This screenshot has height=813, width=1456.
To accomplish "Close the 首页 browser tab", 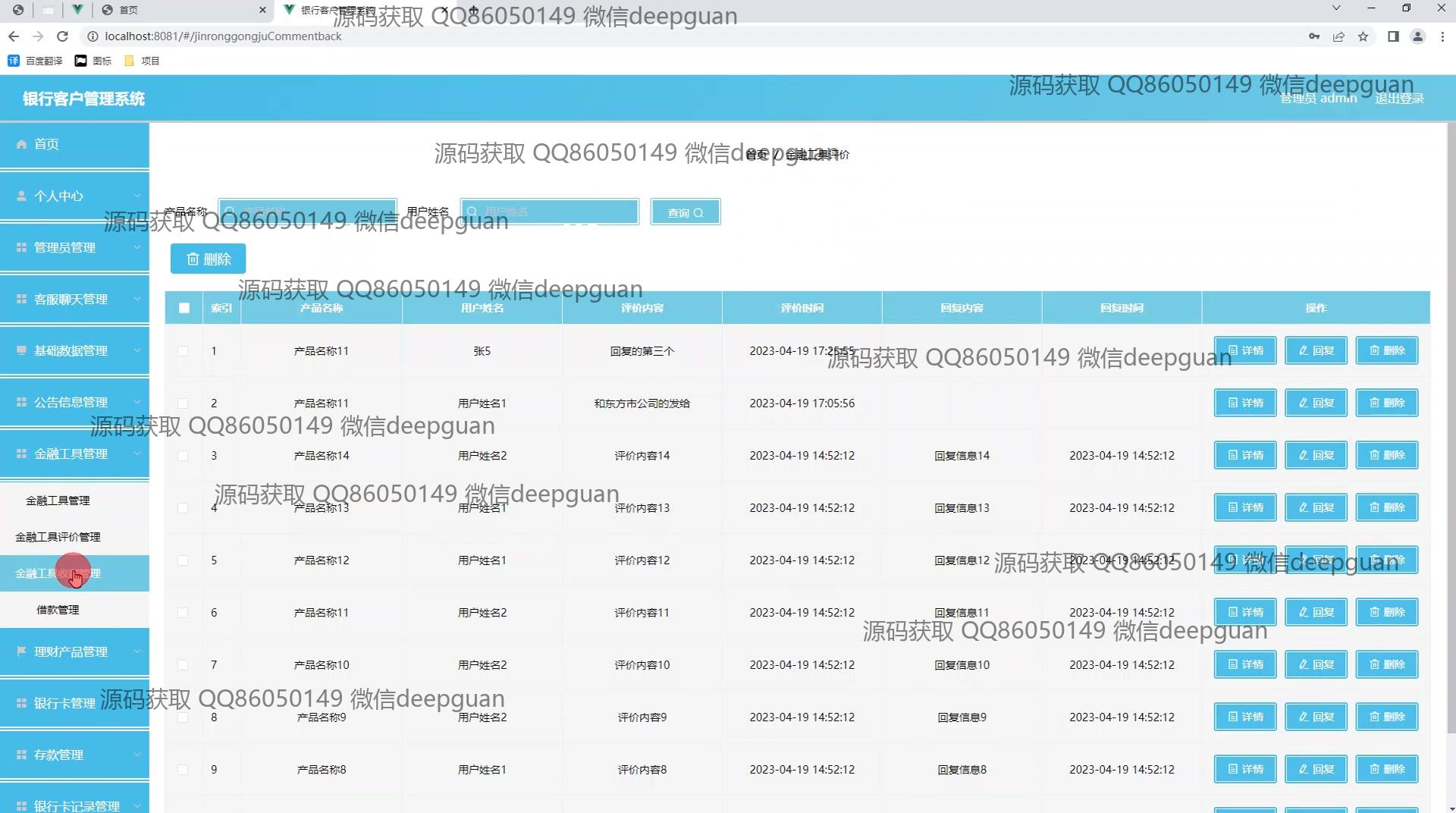I will [262, 10].
